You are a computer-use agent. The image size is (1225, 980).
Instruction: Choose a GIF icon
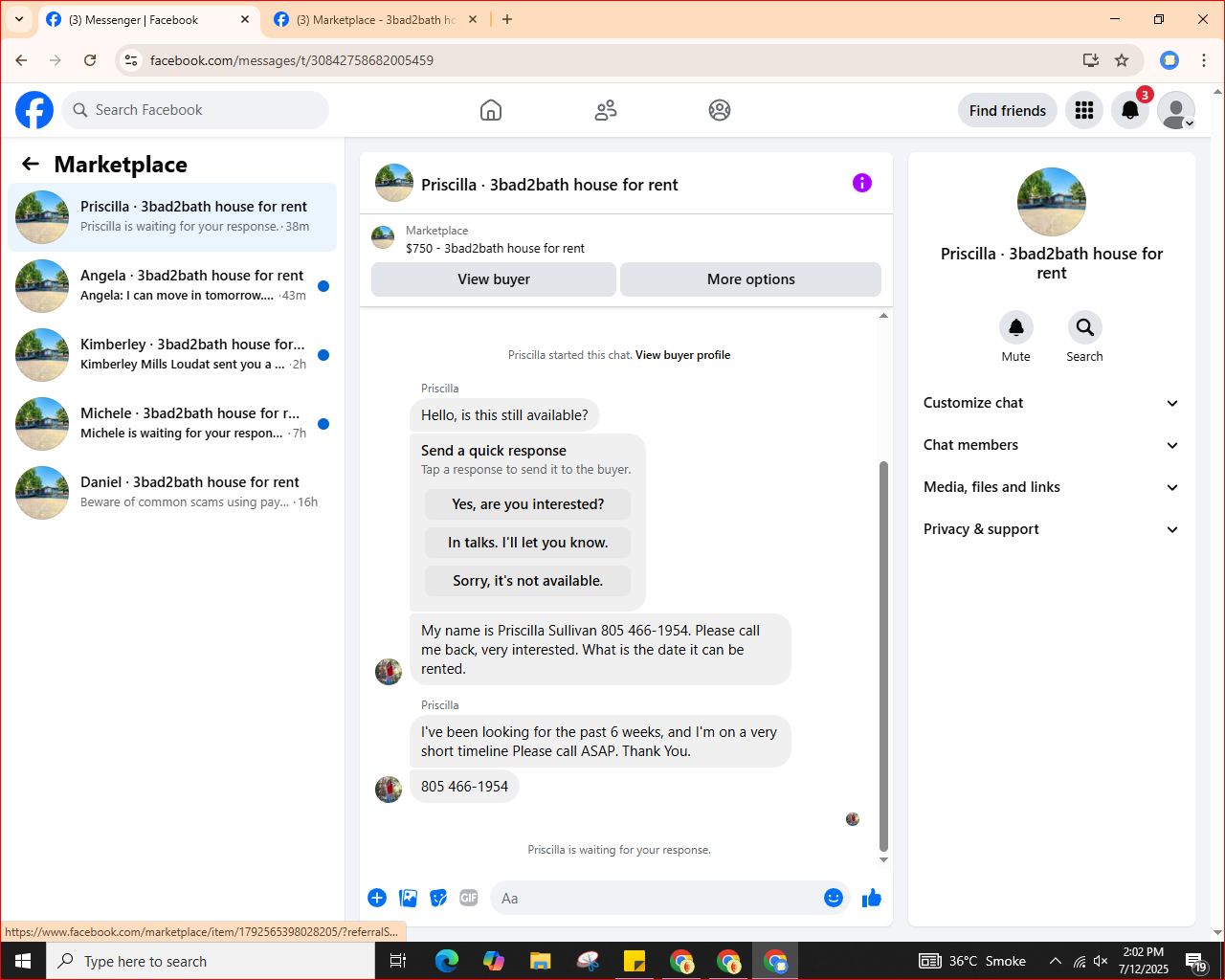[x=469, y=898]
